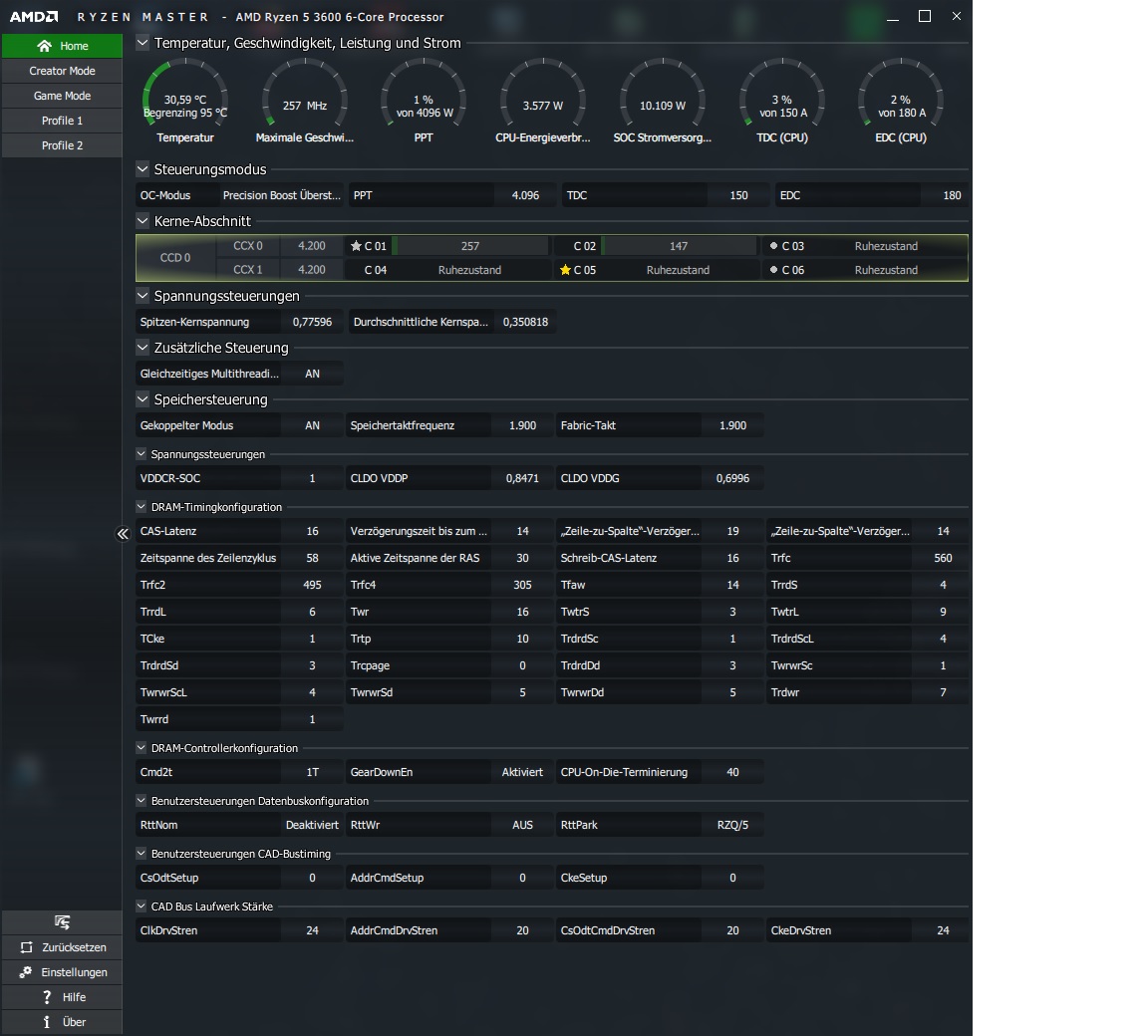Screen dimensions: 1148x1036
Task: Click core C 02 frequency 147
Action: click(679, 246)
